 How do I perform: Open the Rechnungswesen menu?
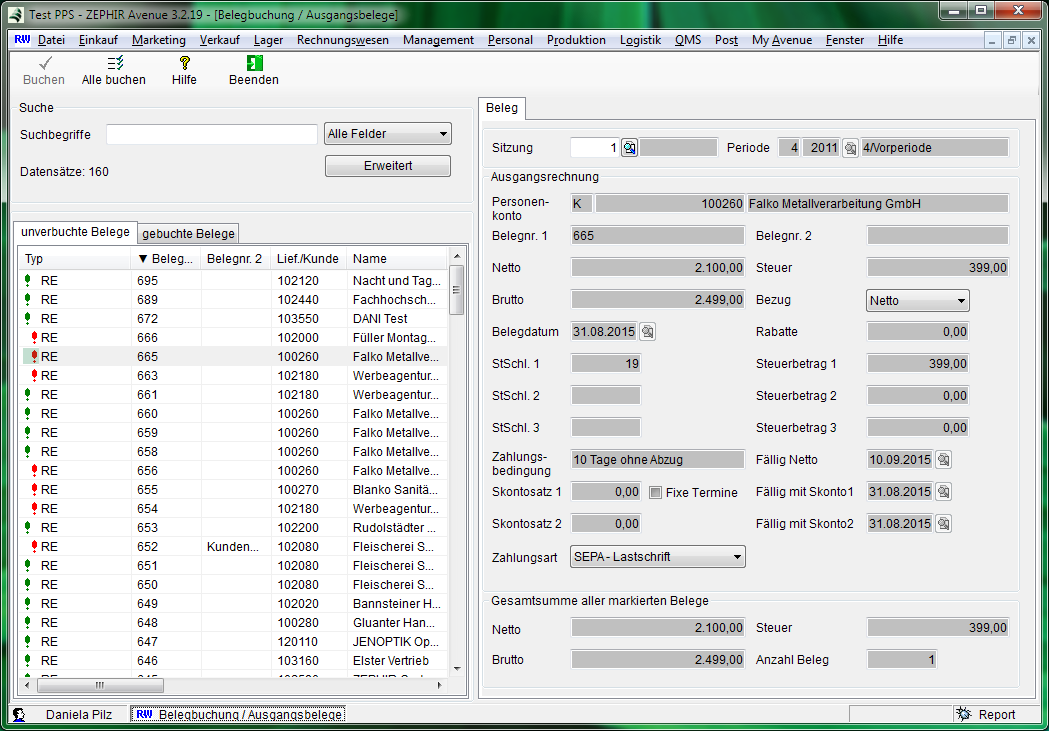(x=343, y=40)
